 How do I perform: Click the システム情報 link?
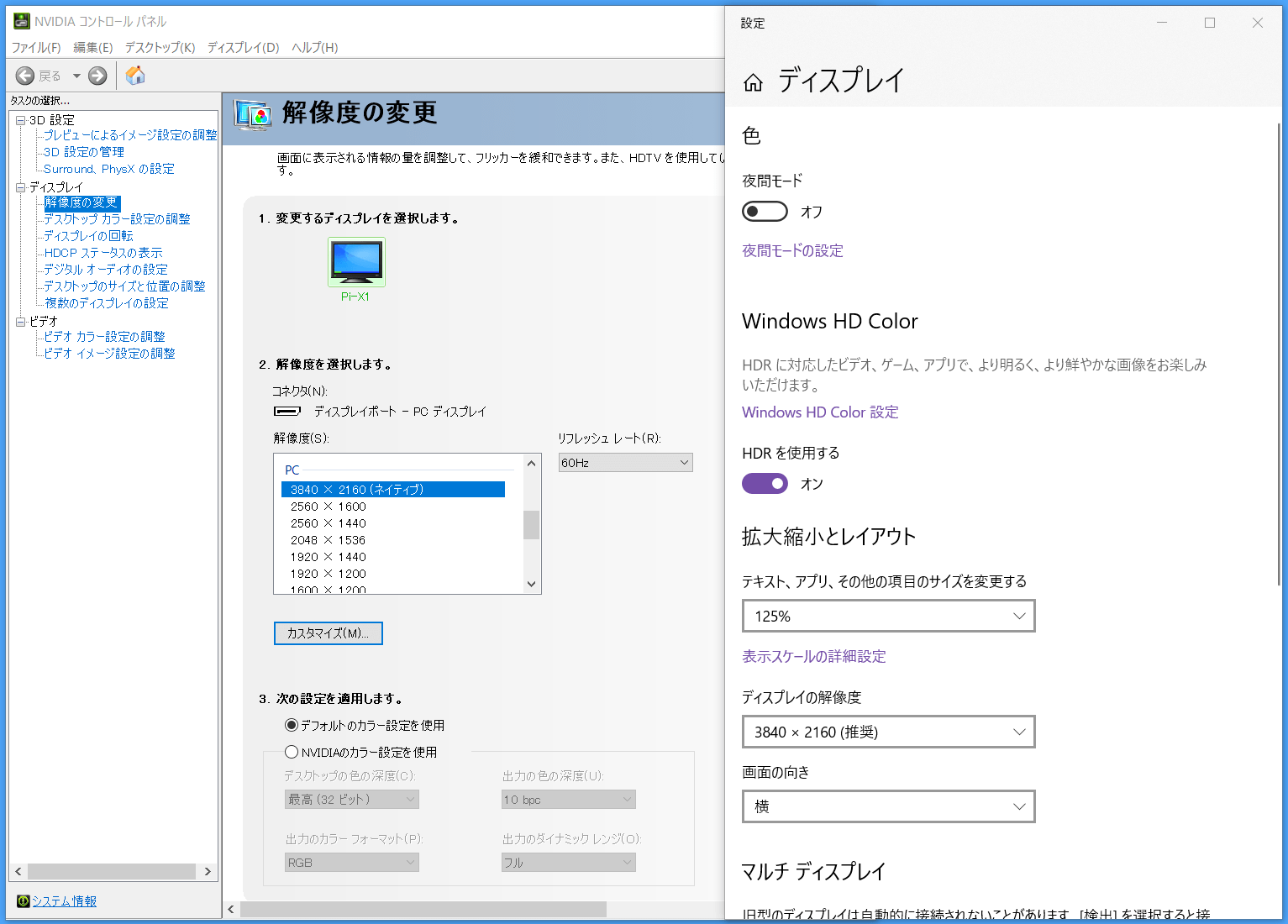click(64, 901)
